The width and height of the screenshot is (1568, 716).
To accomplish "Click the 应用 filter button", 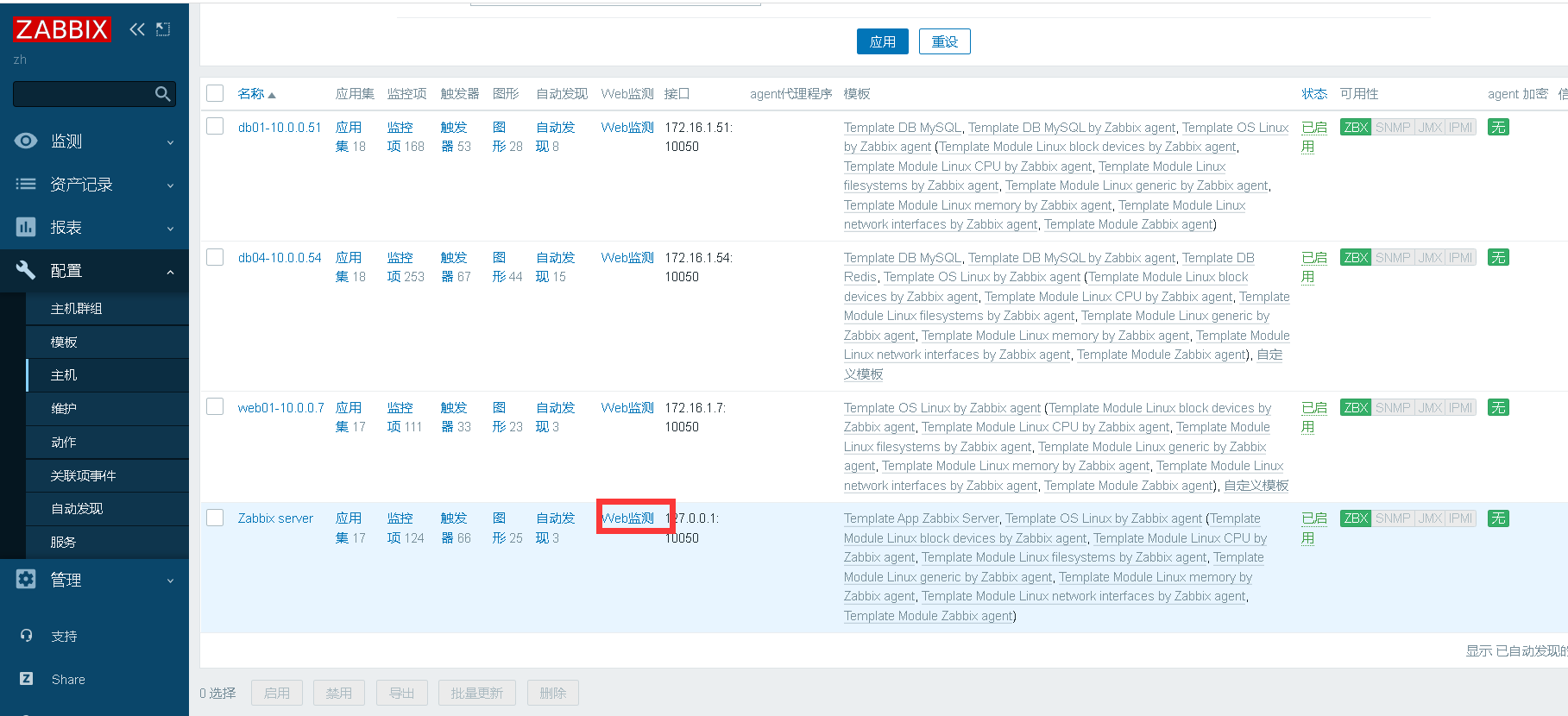I will click(882, 41).
